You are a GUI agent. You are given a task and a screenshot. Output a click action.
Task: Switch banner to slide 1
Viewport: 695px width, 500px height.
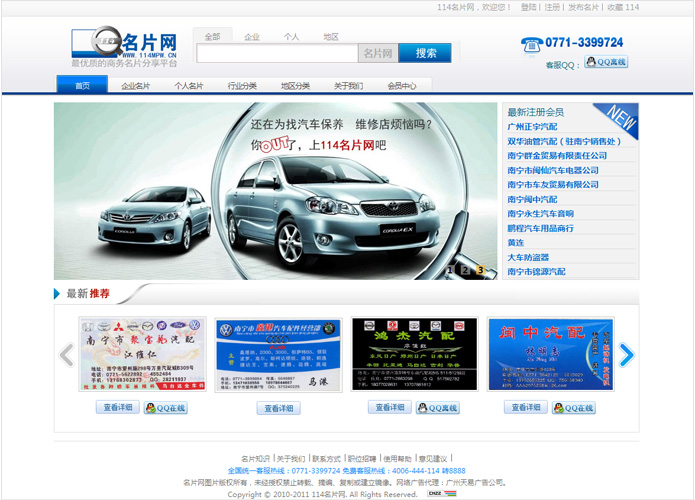point(451,269)
